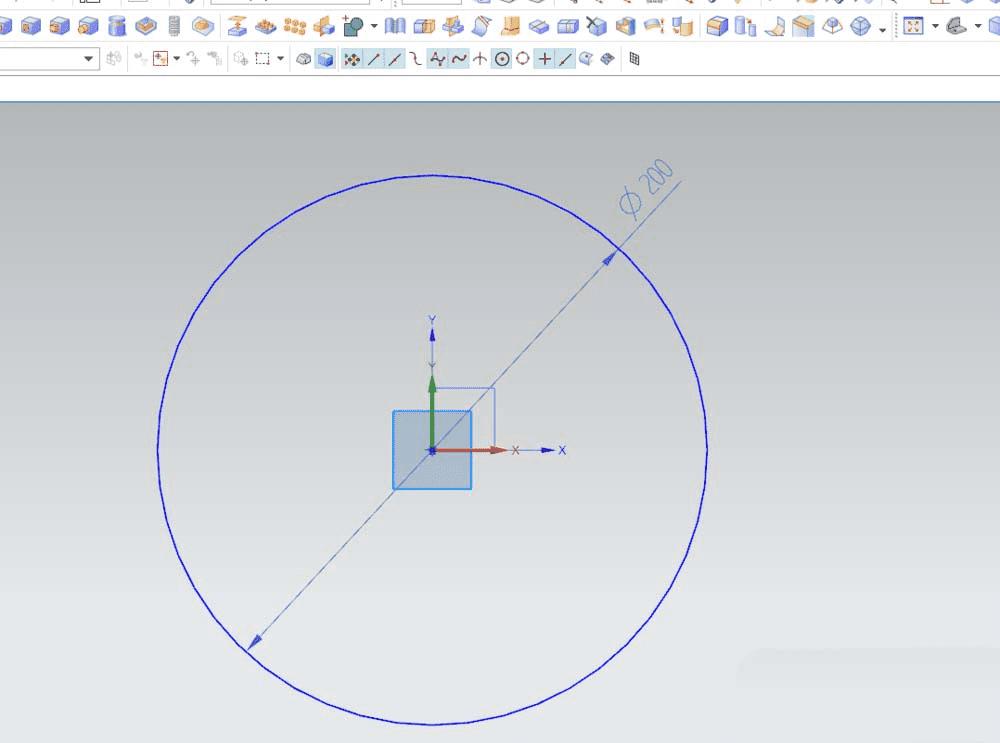The image size is (1000, 743).
Task: Toggle the Point on Face snap
Action: click(x=585, y=59)
